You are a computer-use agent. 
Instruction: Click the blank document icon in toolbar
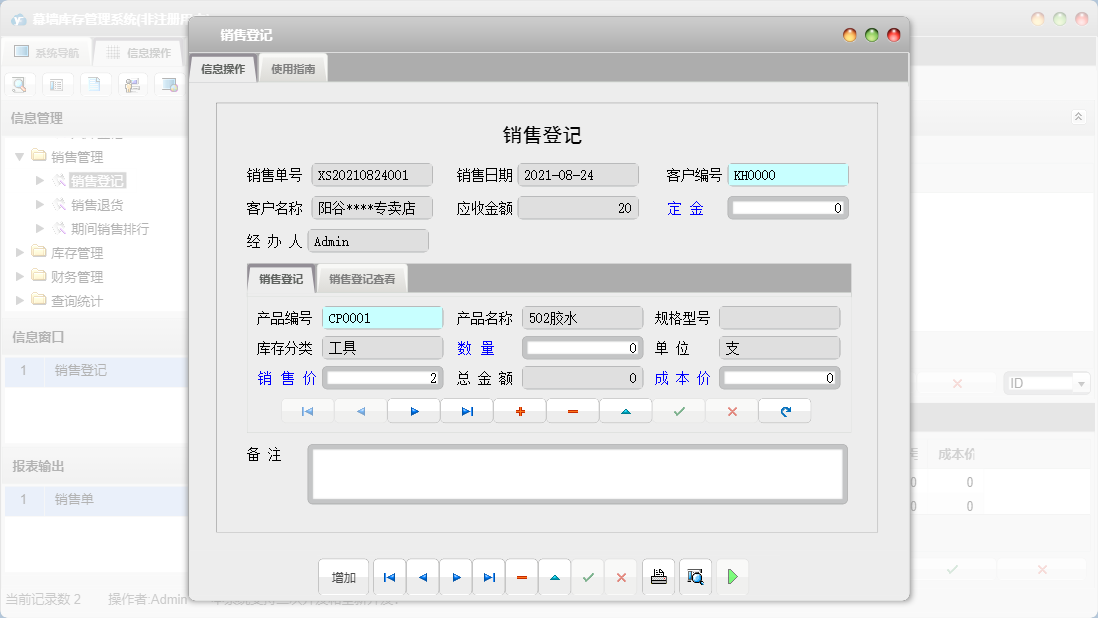pos(94,84)
